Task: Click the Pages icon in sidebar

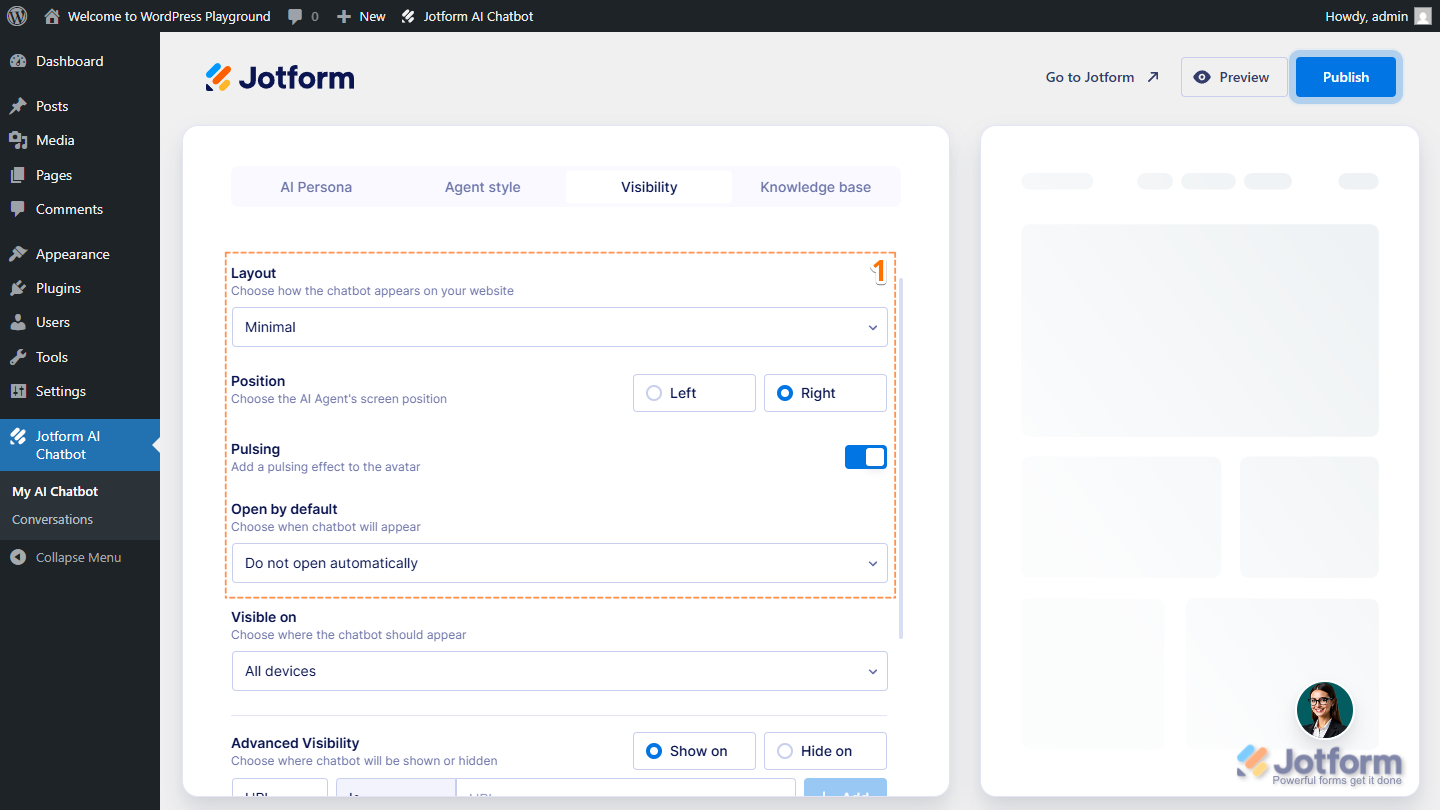Action: (x=18, y=175)
